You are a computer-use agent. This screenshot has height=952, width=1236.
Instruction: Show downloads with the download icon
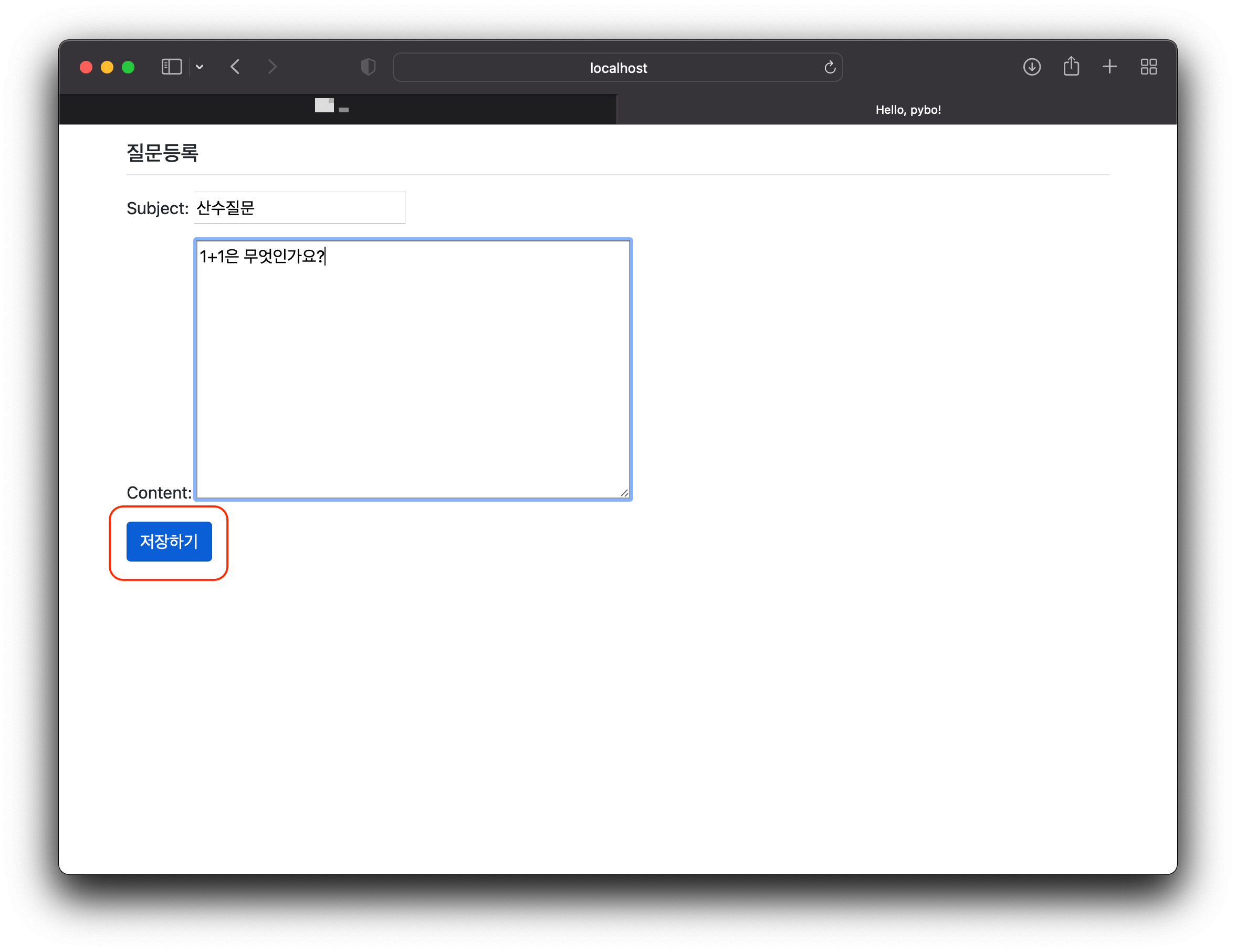pyautogui.click(x=1032, y=67)
